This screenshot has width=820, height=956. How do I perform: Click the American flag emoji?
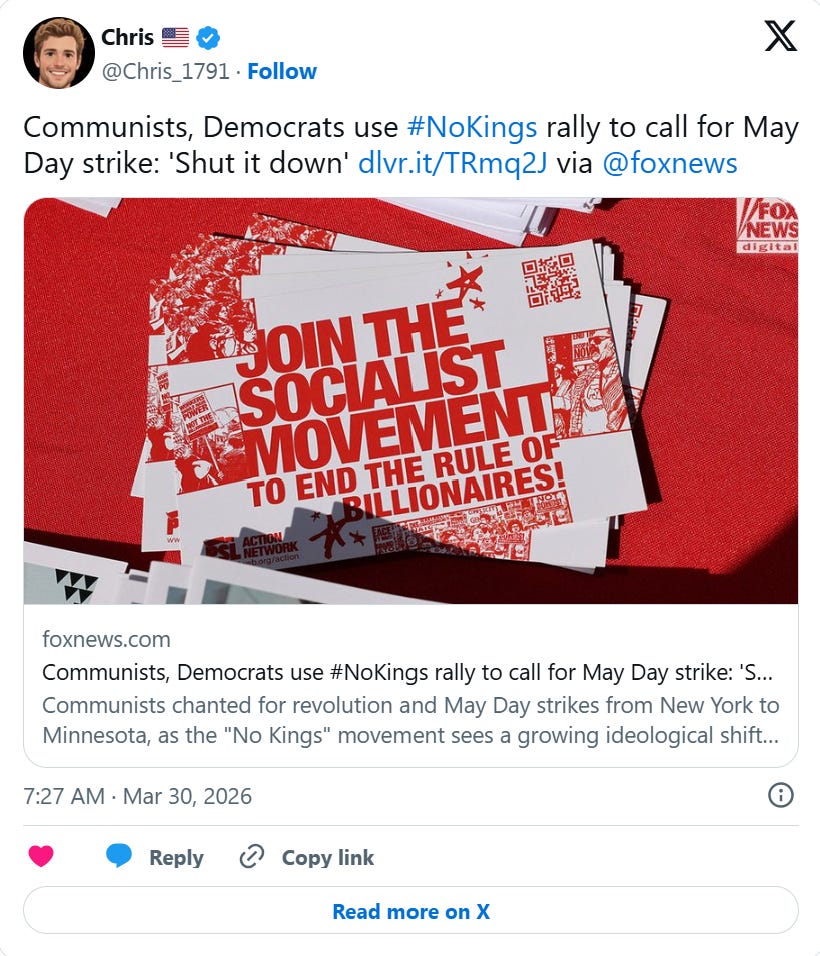click(x=175, y=38)
